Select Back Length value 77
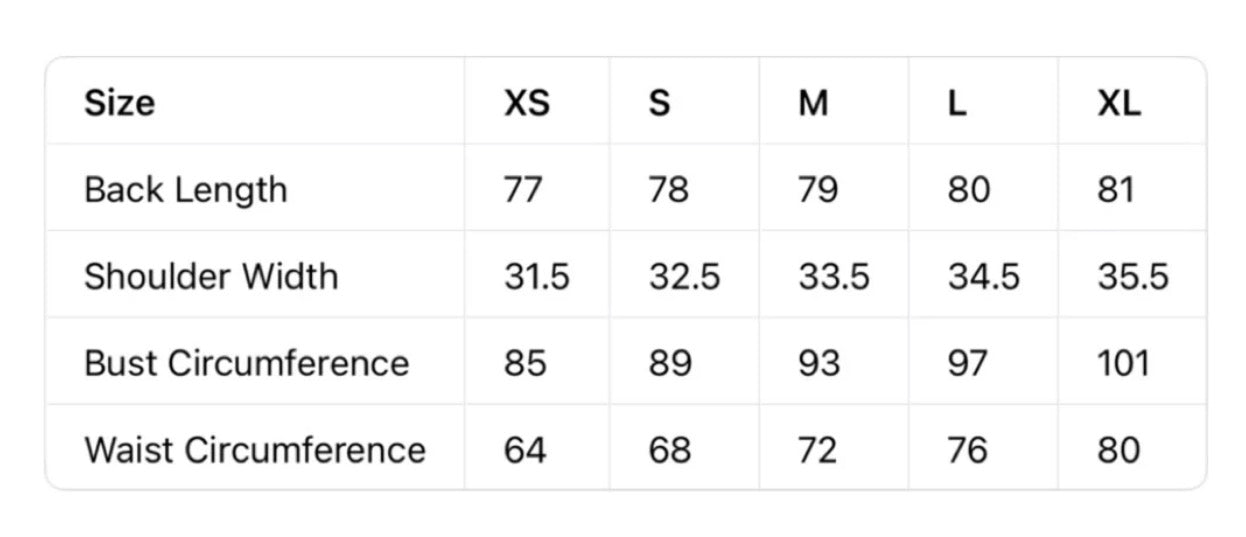This screenshot has width=1246, height=537. tap(523, 189)
